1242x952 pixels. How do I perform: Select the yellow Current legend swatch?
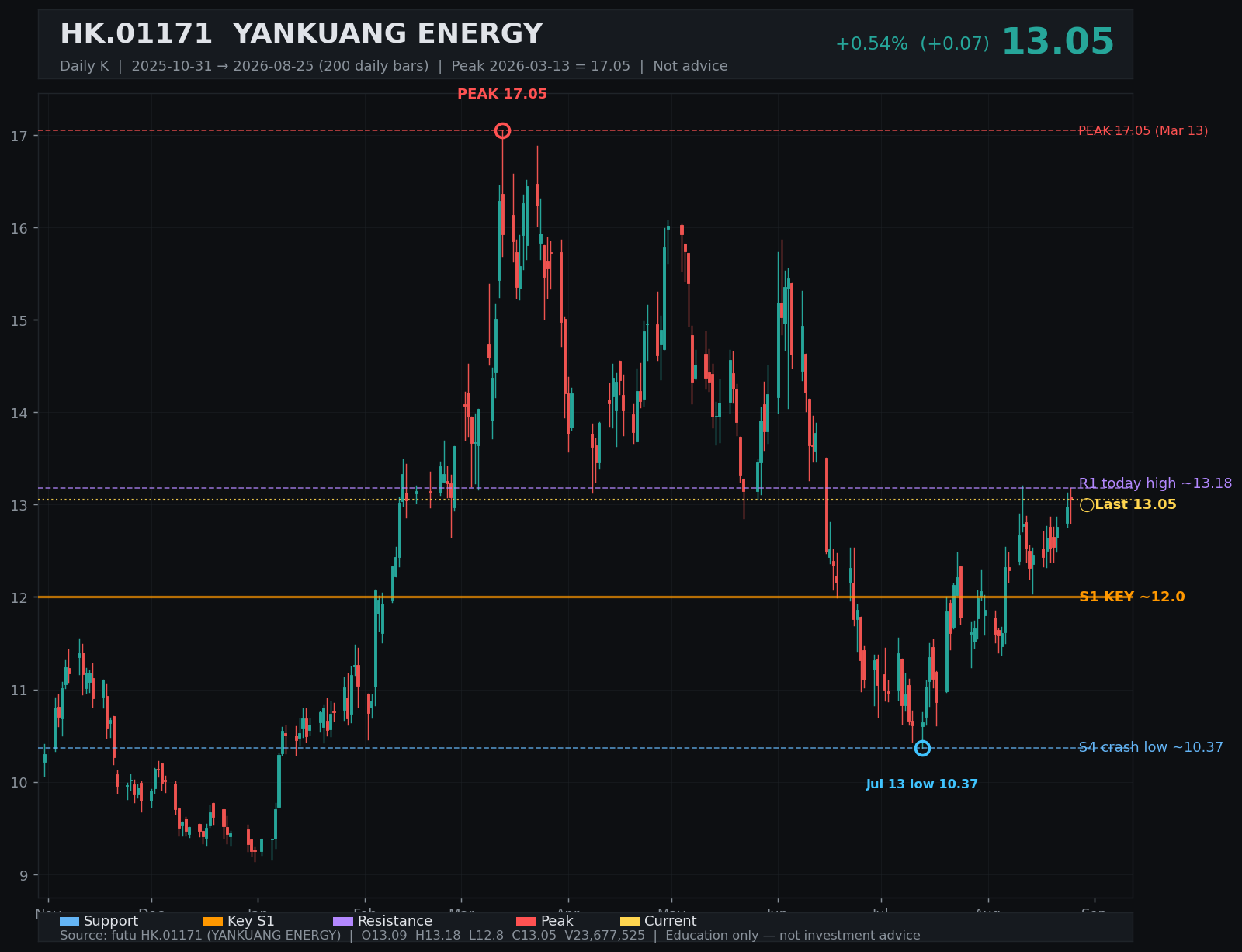coord(630,921)
